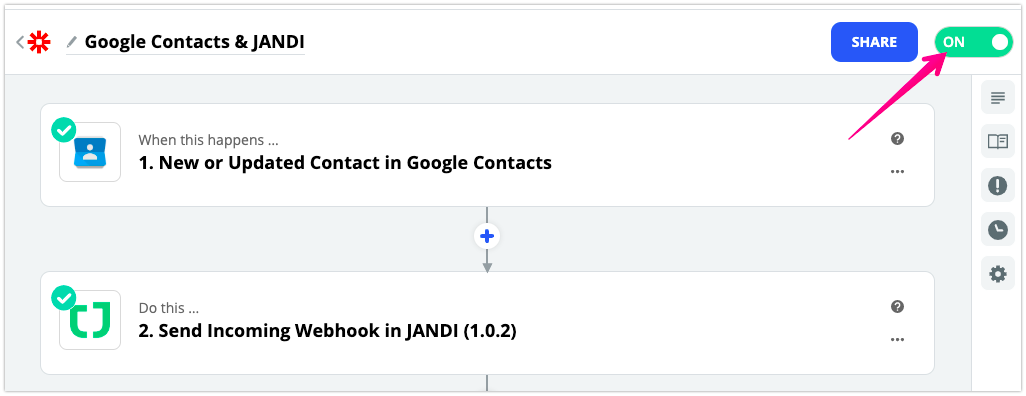Open the guide book icon in sidebar

(997, 141)
